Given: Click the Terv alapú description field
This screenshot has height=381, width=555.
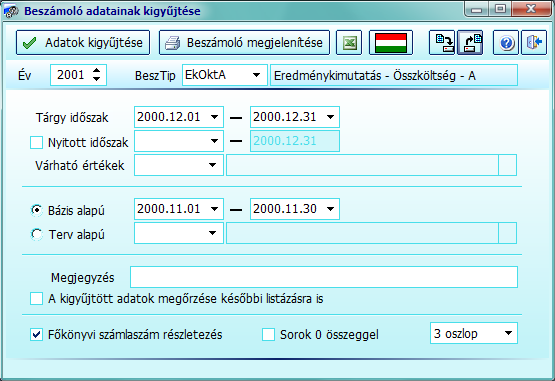Looking at the screenshot, I should point(362,233).
